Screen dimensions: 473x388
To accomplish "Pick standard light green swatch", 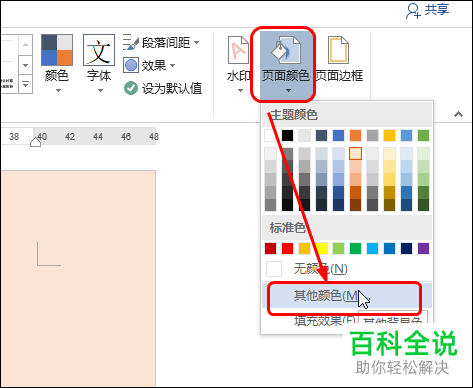I will tap(338, 248).
